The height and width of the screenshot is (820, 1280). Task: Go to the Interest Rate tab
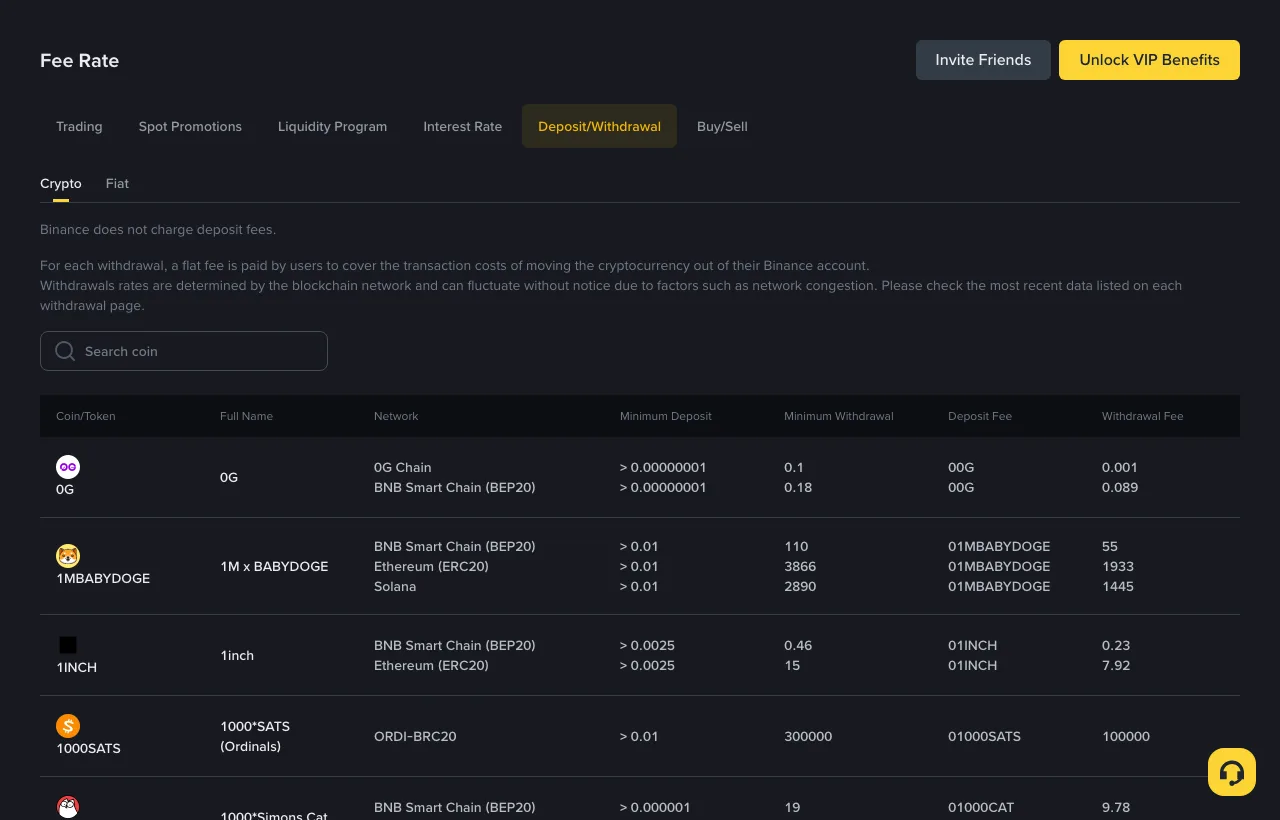tap(462, 126)
